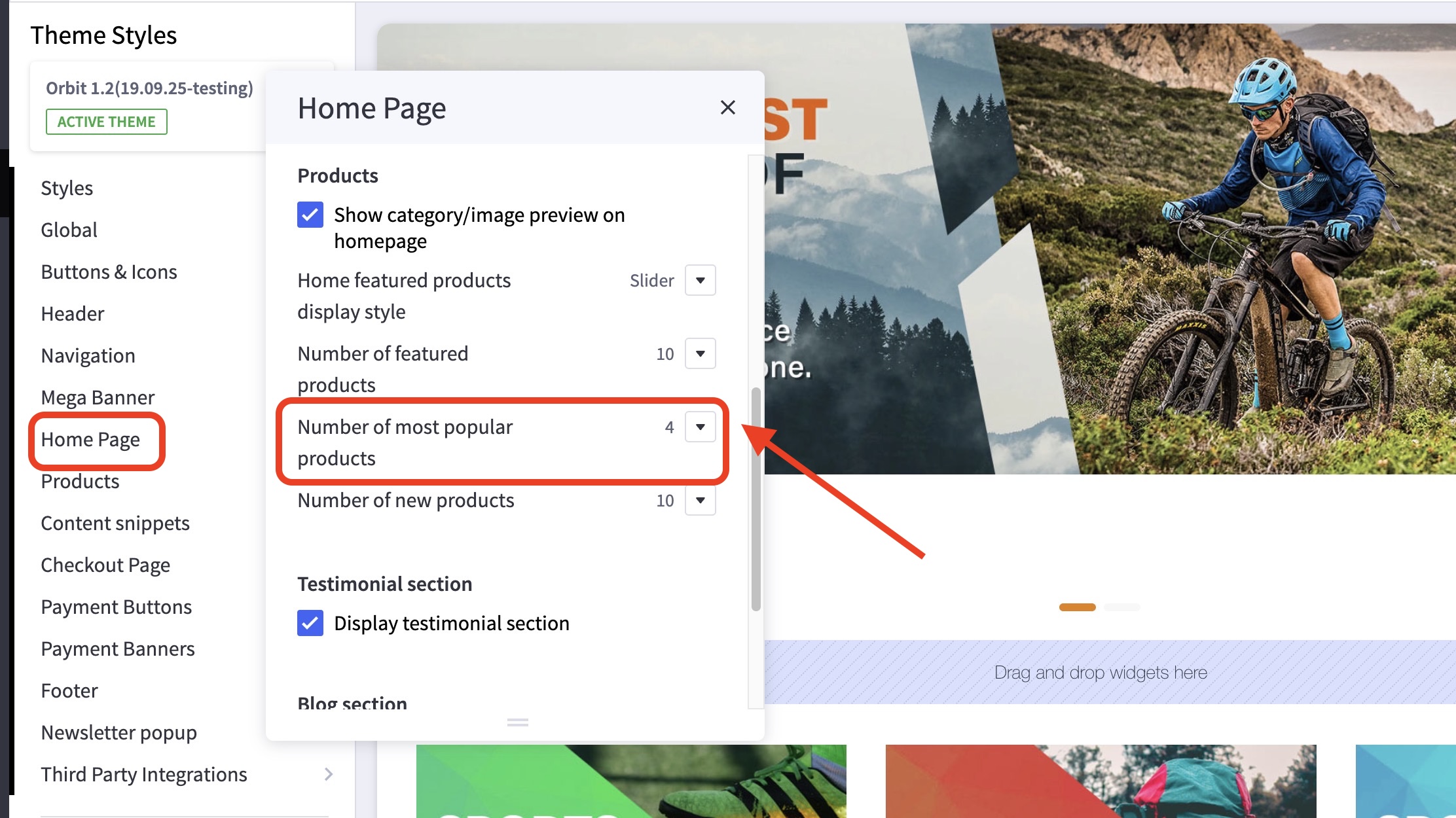This screenshot has height=818, width=1456.
Task: Click the active orange carousel indicator
Action: tap(1077, 607)
